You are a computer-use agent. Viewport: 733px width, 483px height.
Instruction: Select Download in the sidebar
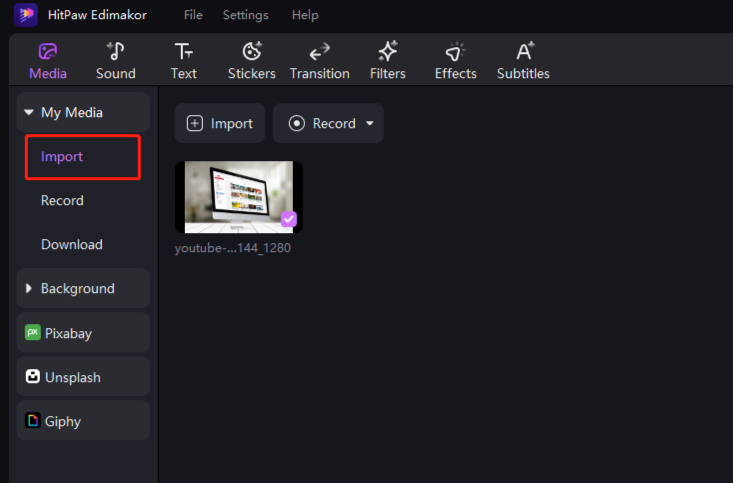(71, 245)
